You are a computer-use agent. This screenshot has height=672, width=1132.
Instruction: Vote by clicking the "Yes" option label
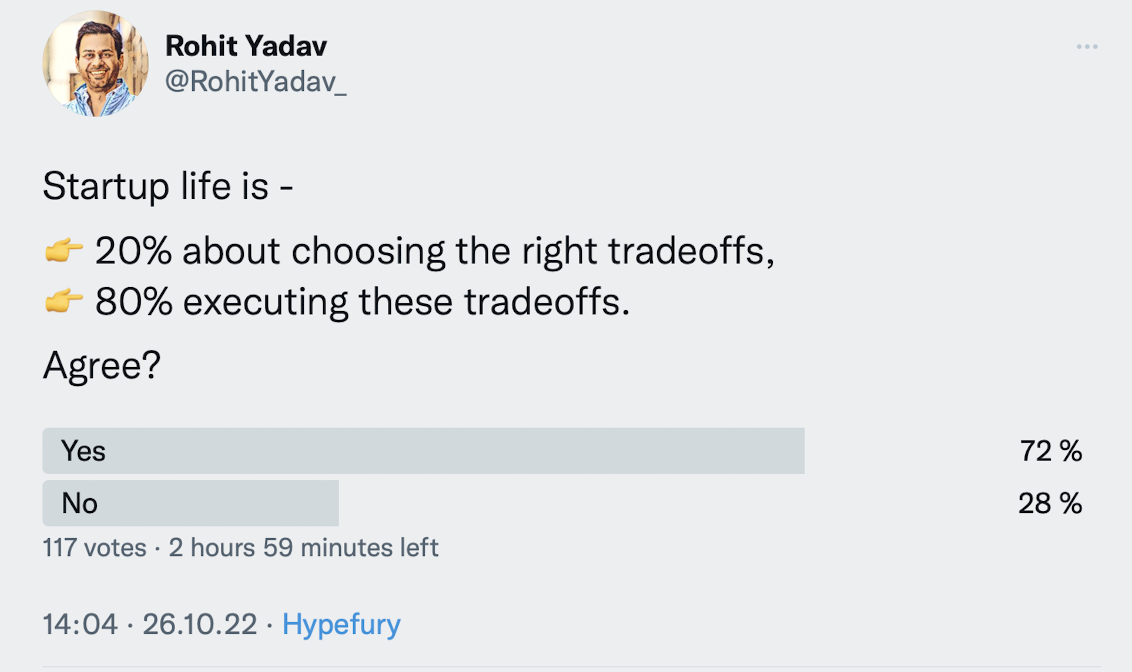pyautogui.click(x=83, y=451)
